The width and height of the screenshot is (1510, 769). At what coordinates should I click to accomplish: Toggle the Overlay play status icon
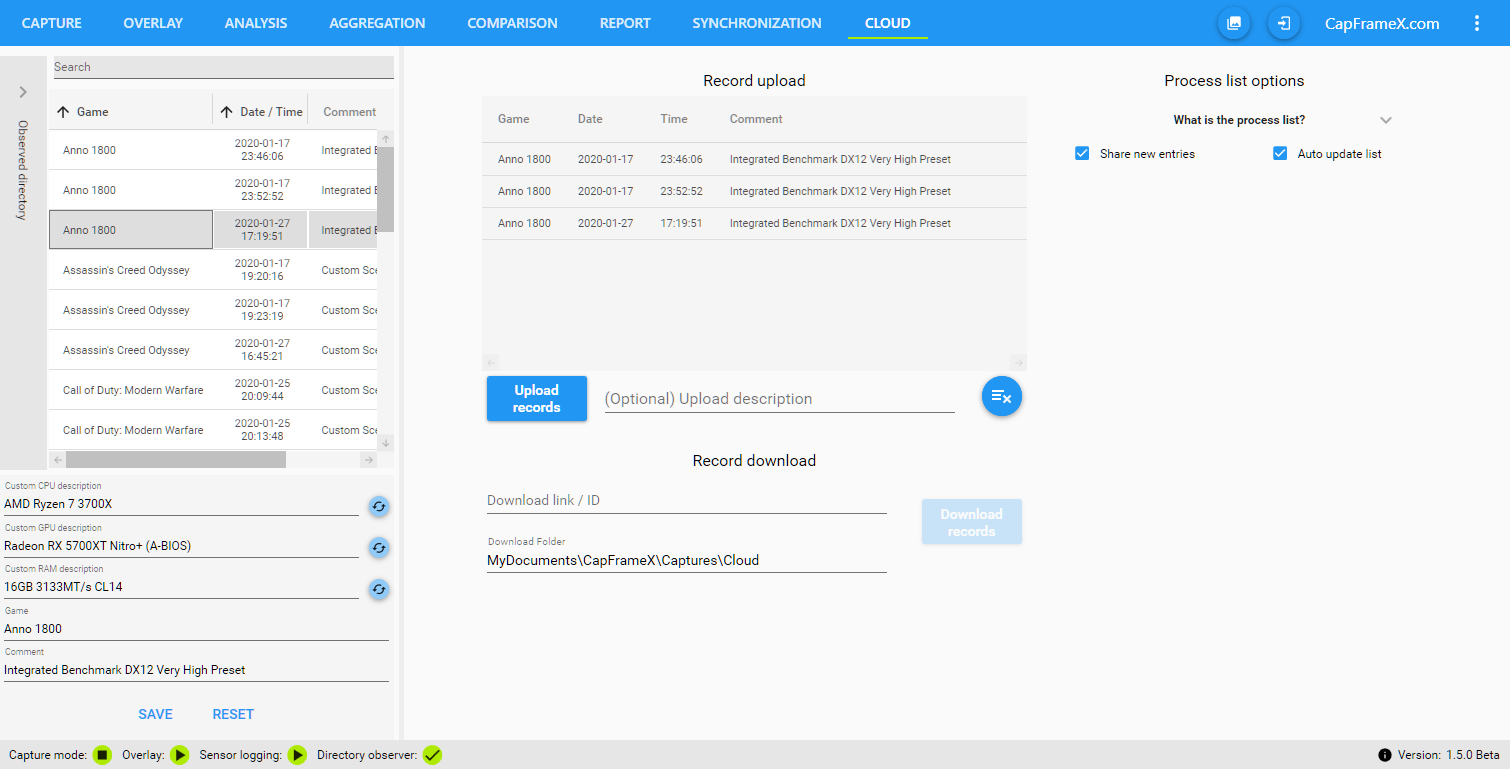(180, 755)
